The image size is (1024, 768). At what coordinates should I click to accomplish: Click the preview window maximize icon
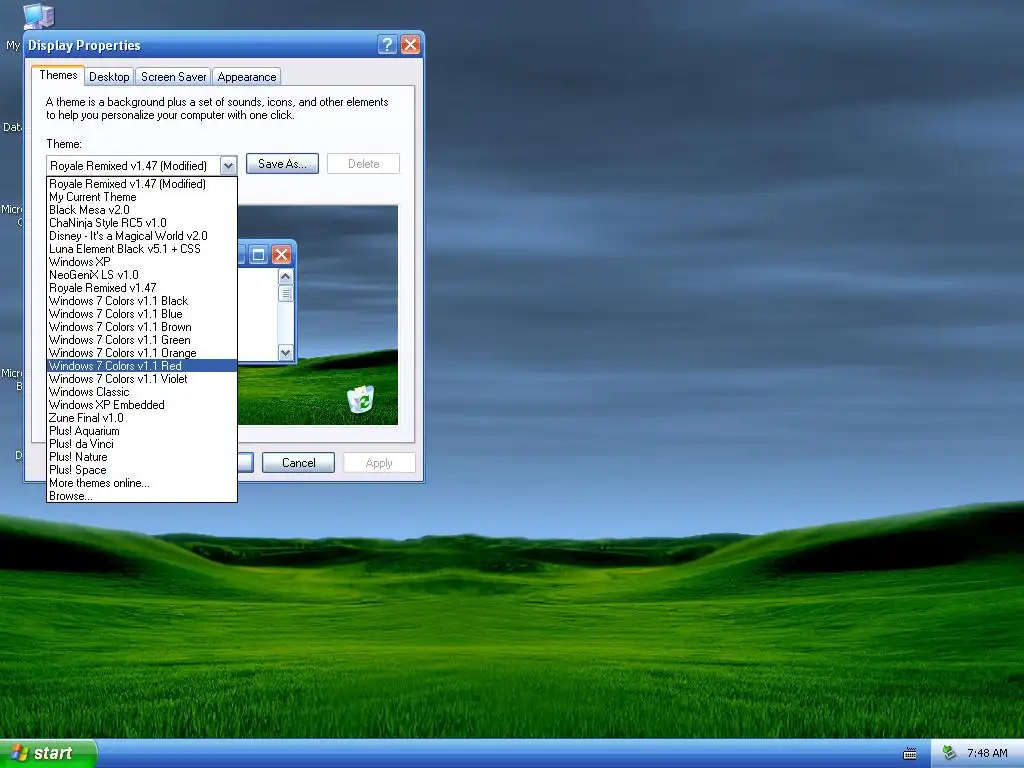(258, 255)
